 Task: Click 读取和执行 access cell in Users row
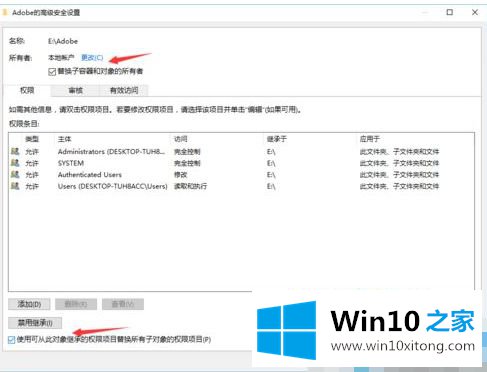190,186
